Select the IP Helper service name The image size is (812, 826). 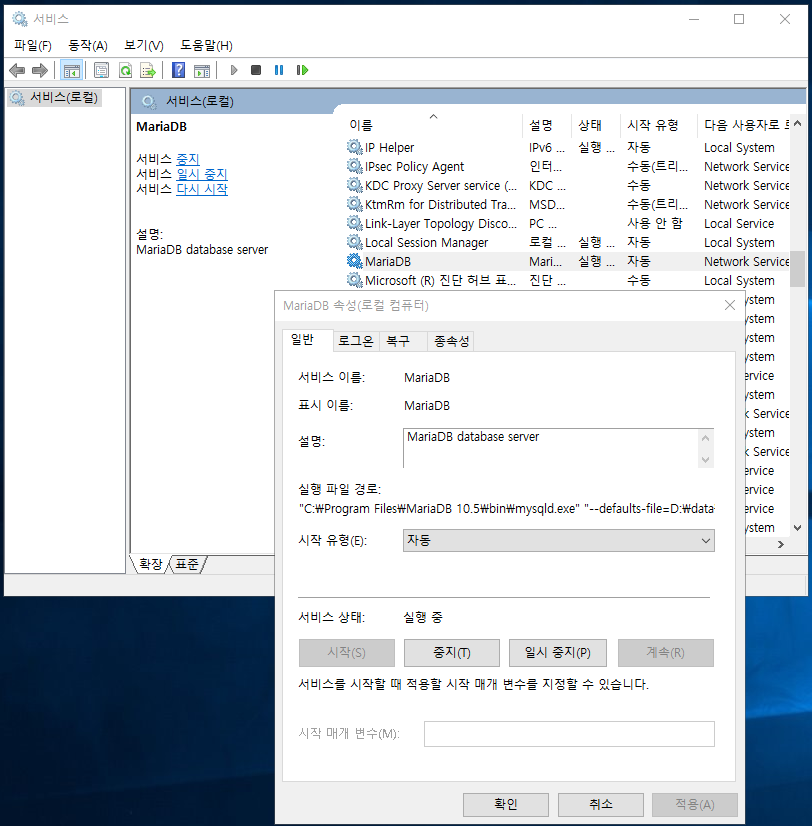(389, 148)
